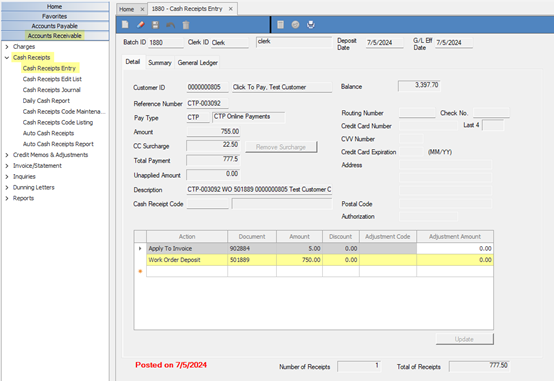
Task: Open the Home navigation section
Action: [x=55, y=6]
